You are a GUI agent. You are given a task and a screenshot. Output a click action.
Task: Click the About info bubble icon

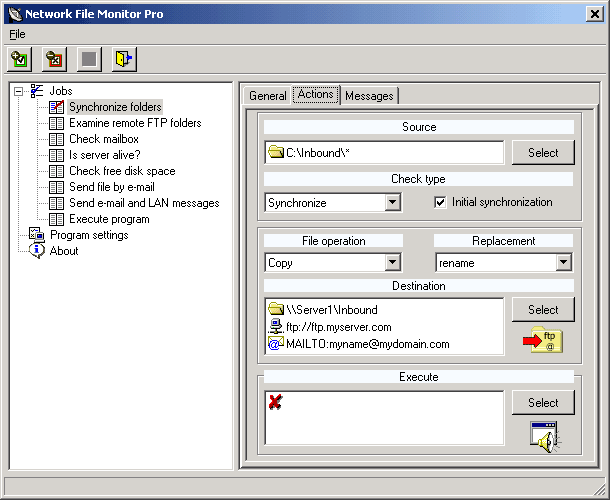point(37,251)
